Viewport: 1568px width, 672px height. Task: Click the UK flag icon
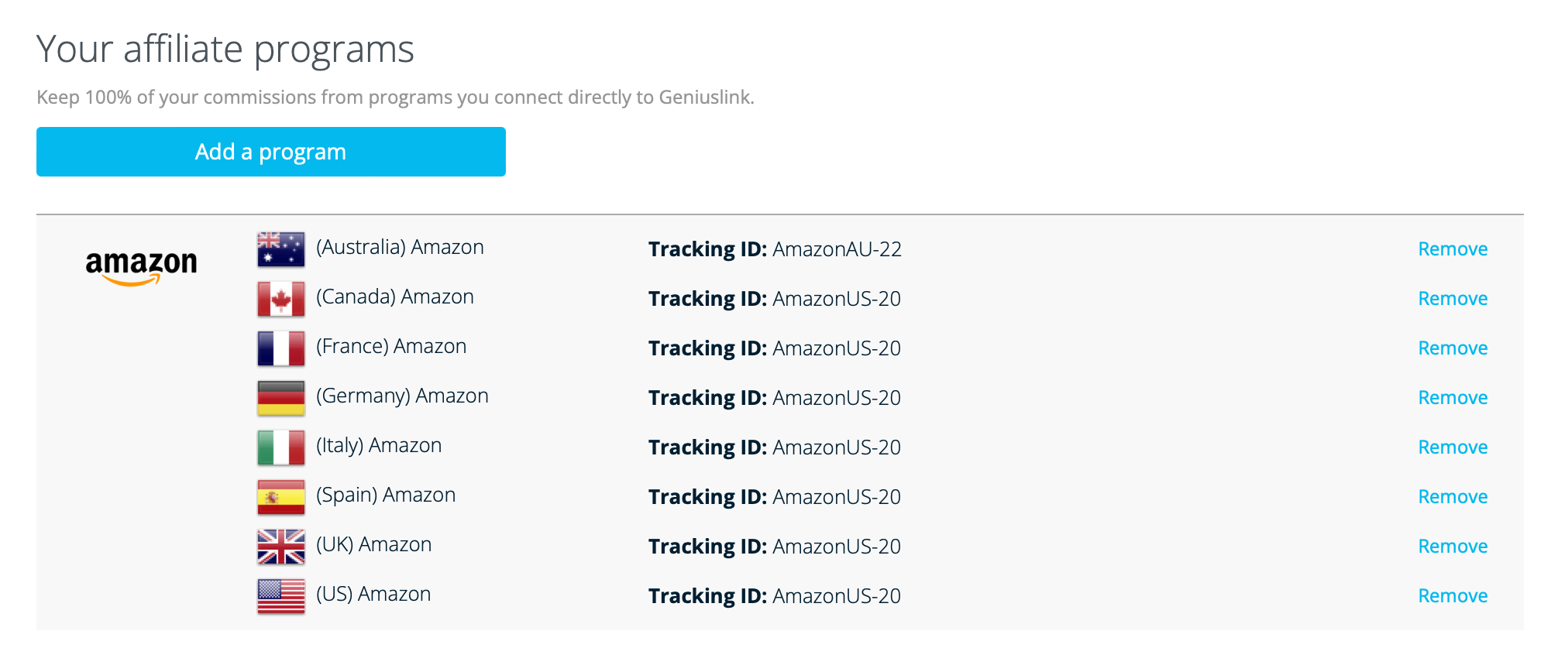point(280,546)
